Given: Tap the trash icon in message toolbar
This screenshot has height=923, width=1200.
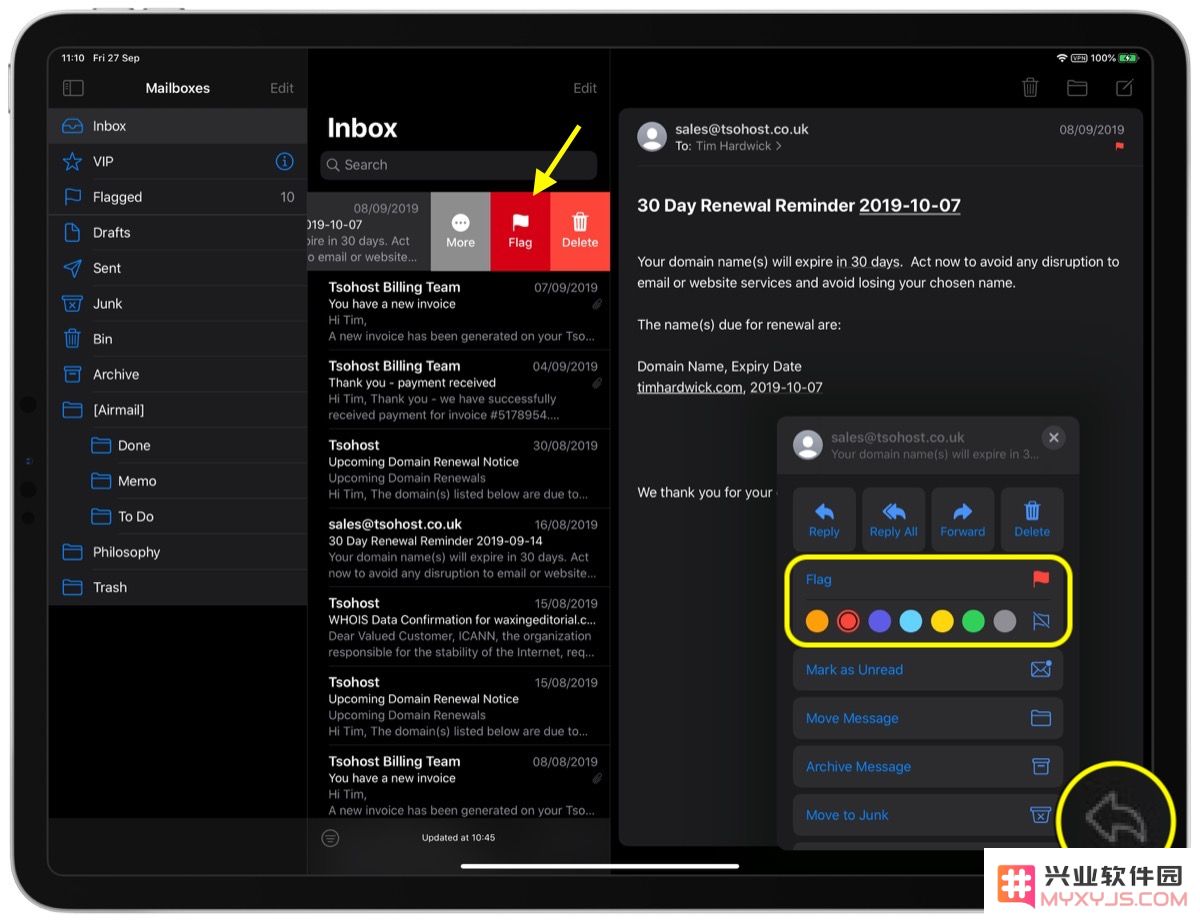Looking at the screenshot, I should click(1030, 88).
